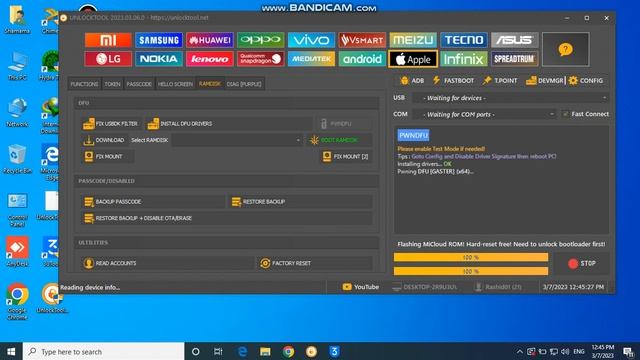Viewport: 640px width, 360px height.
Task: Stop the running operation
Action: (582, 264)
